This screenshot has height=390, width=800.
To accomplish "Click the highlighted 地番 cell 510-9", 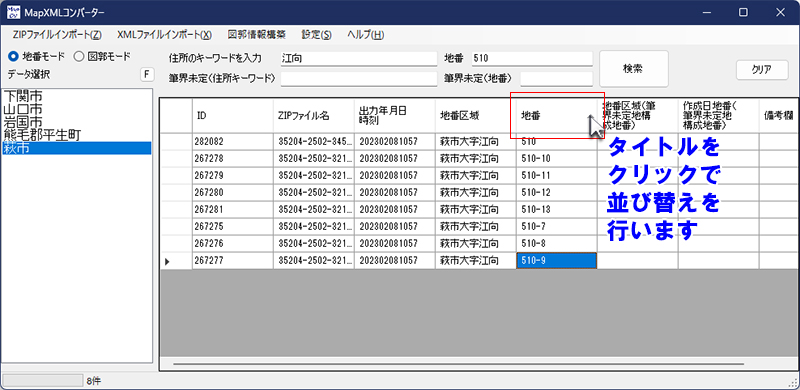I will click(557, 261).
